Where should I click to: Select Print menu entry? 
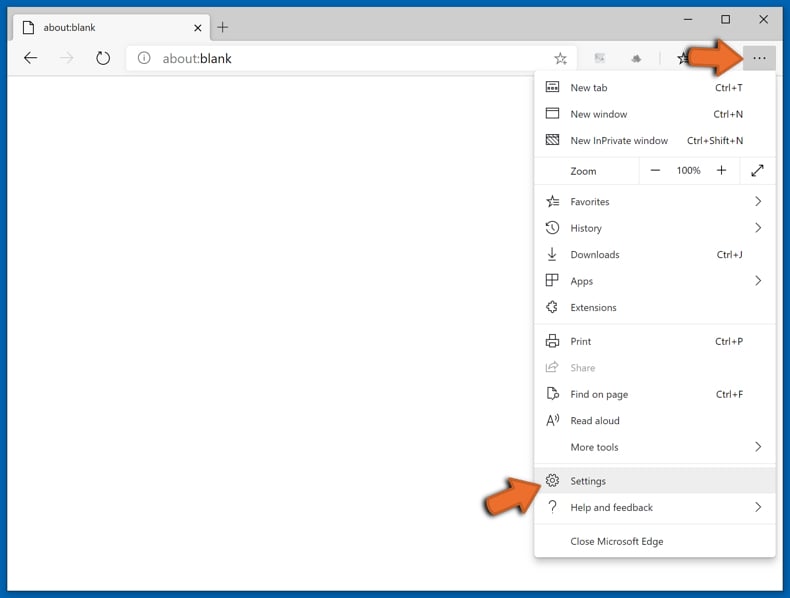[581, 342]
